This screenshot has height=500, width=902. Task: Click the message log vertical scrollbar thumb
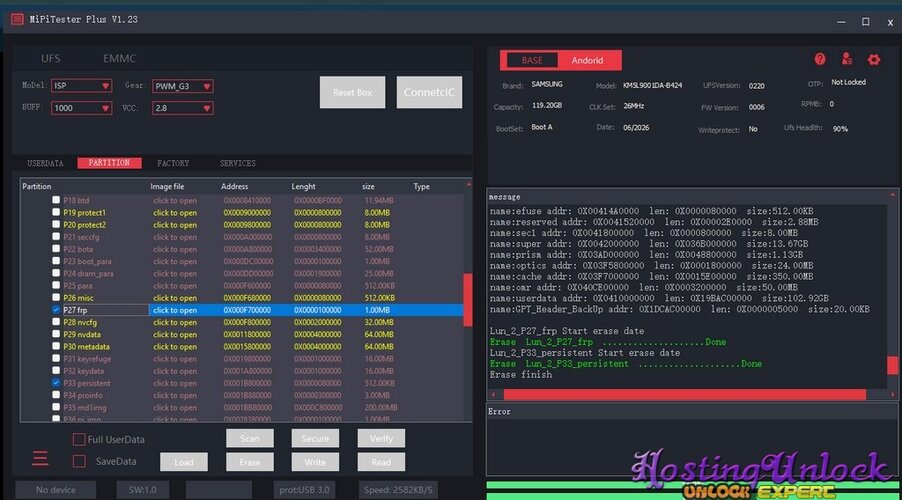892,365
